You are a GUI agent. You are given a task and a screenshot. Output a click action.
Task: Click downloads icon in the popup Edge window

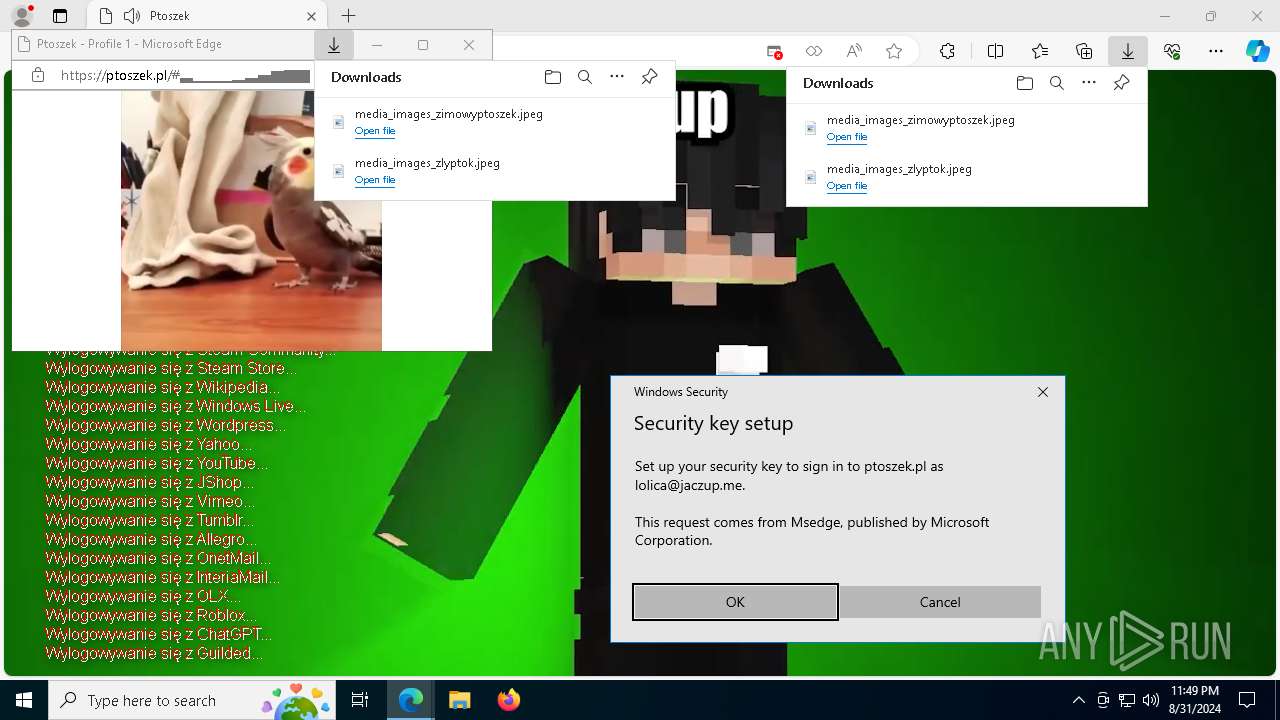[334, 45]
